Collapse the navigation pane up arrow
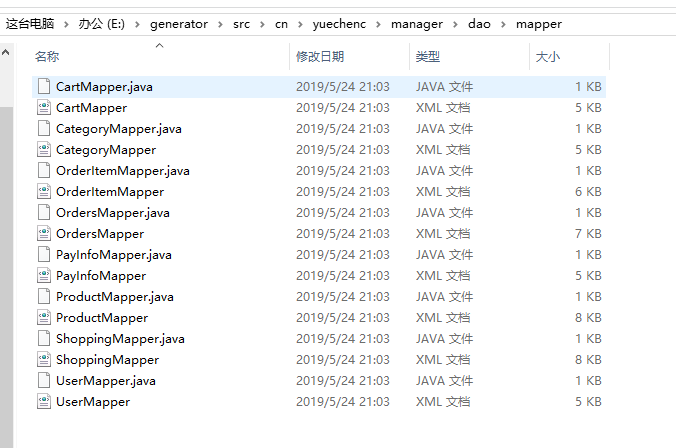This screenshot has height=448, width=676. (x=6, y=53)
